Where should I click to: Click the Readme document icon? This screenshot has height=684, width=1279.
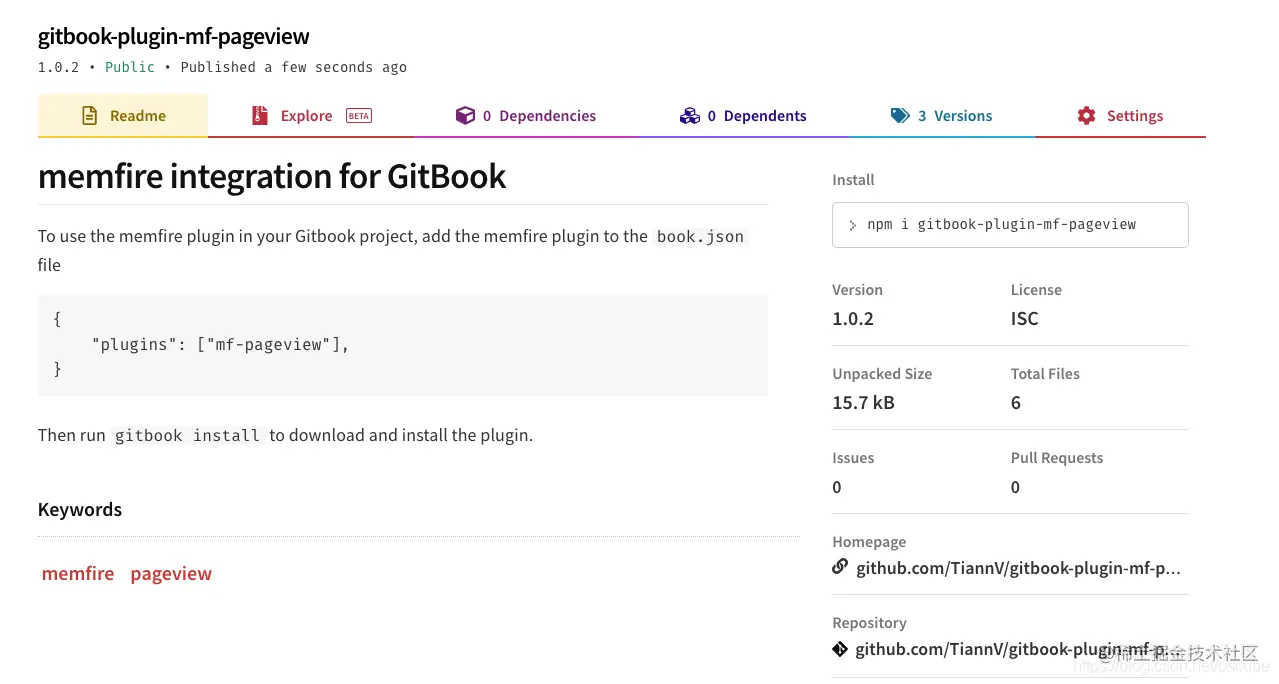click(90, 116)
